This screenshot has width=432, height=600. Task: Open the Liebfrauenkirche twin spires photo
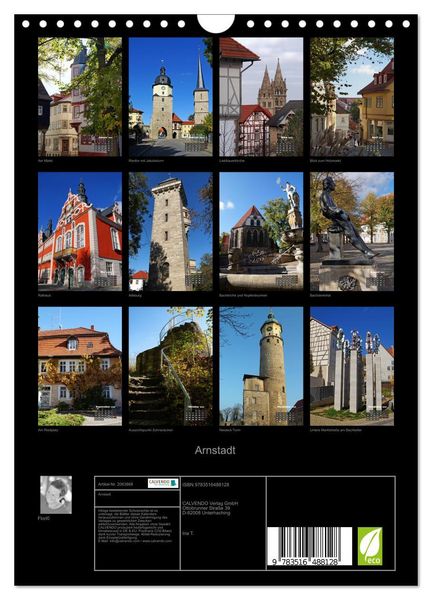261,96
